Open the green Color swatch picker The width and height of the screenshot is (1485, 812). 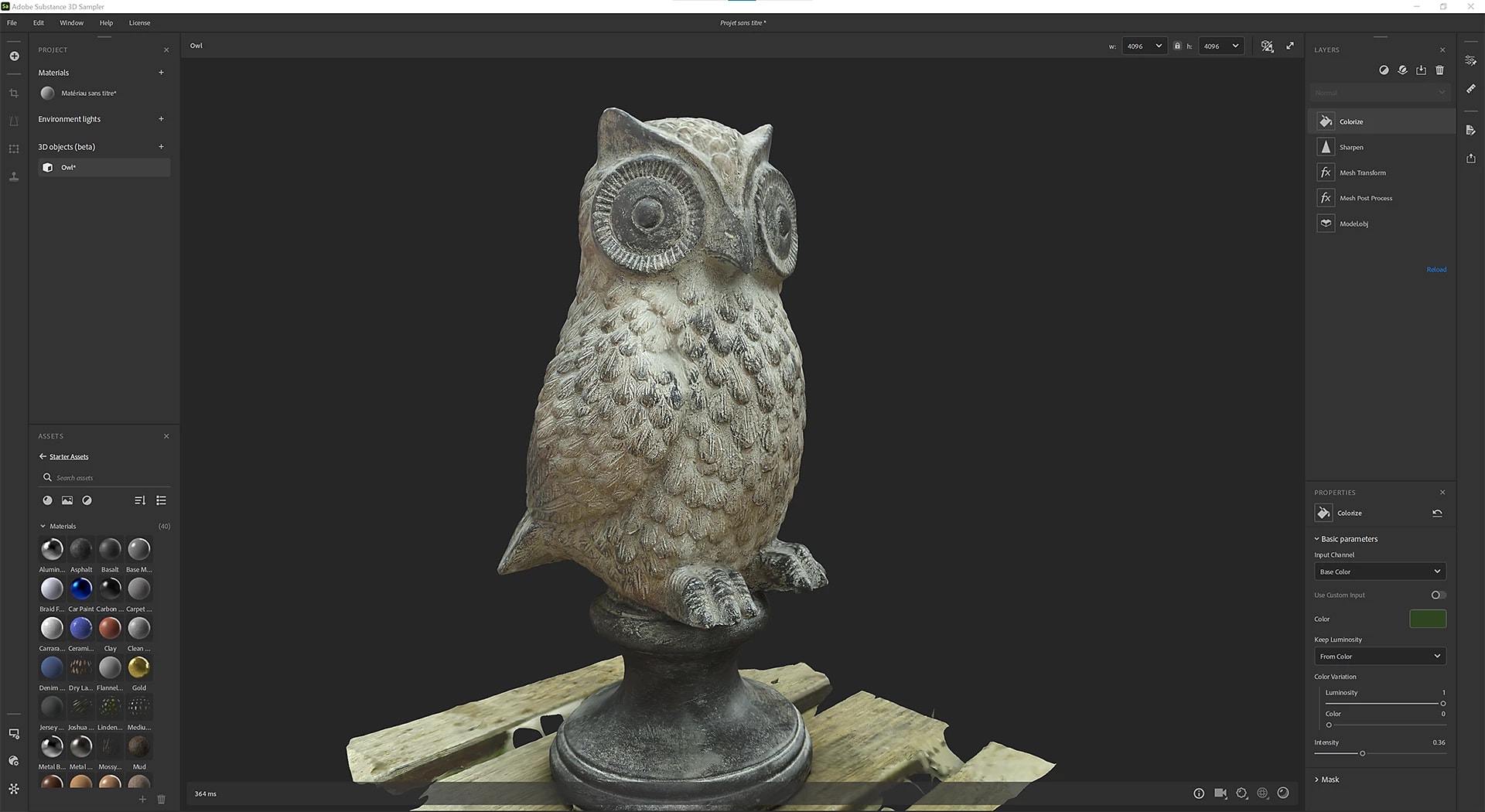pyautogui.click(x=1428, y=619)
